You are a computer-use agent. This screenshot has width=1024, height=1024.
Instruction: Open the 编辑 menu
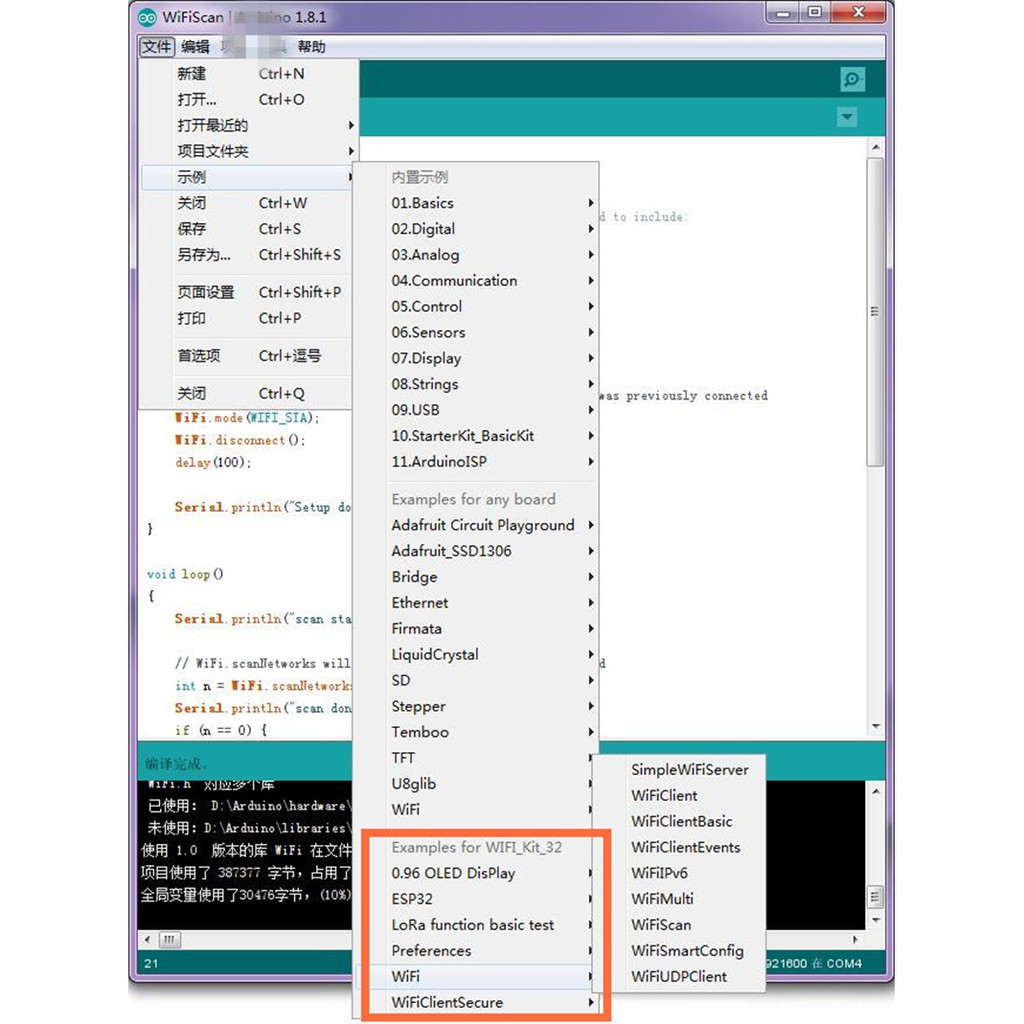tap(196, 46)
